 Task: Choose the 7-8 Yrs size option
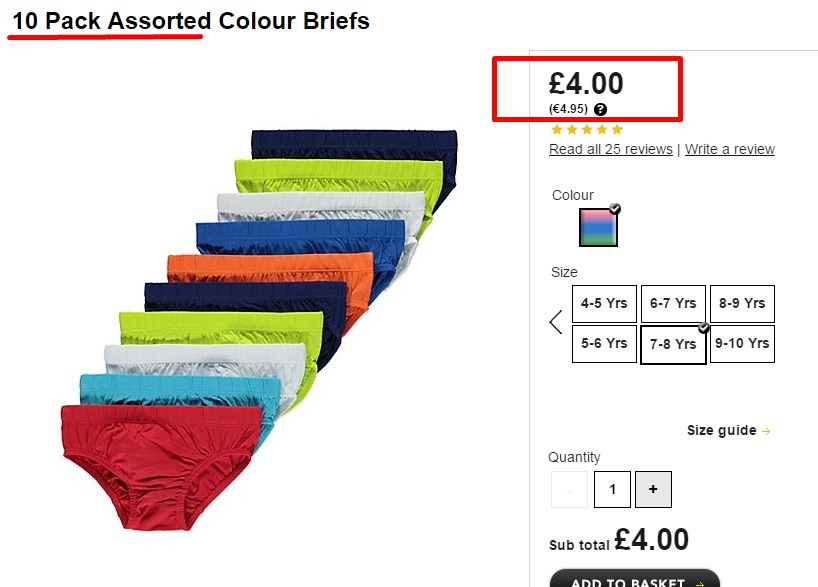point(673,345)
